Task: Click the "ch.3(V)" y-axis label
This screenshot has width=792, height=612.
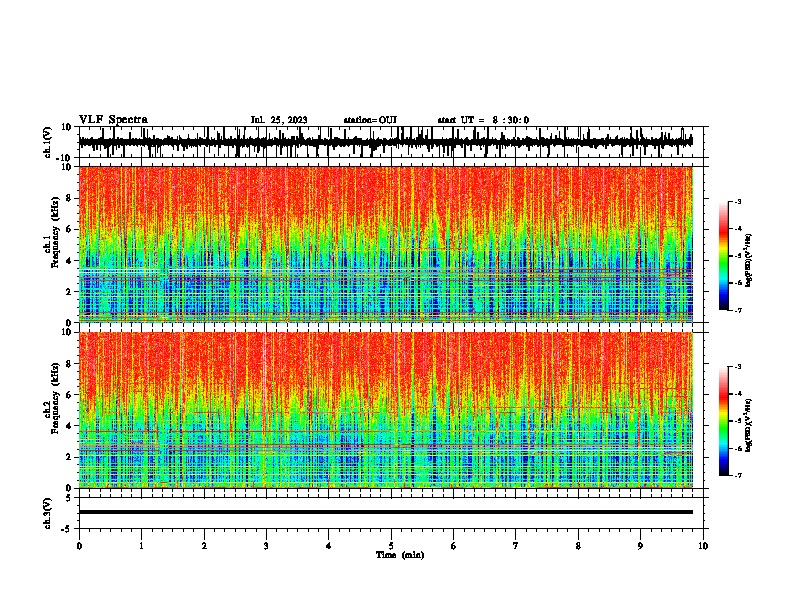Action: pyautogui.click(x=48, y=513)
